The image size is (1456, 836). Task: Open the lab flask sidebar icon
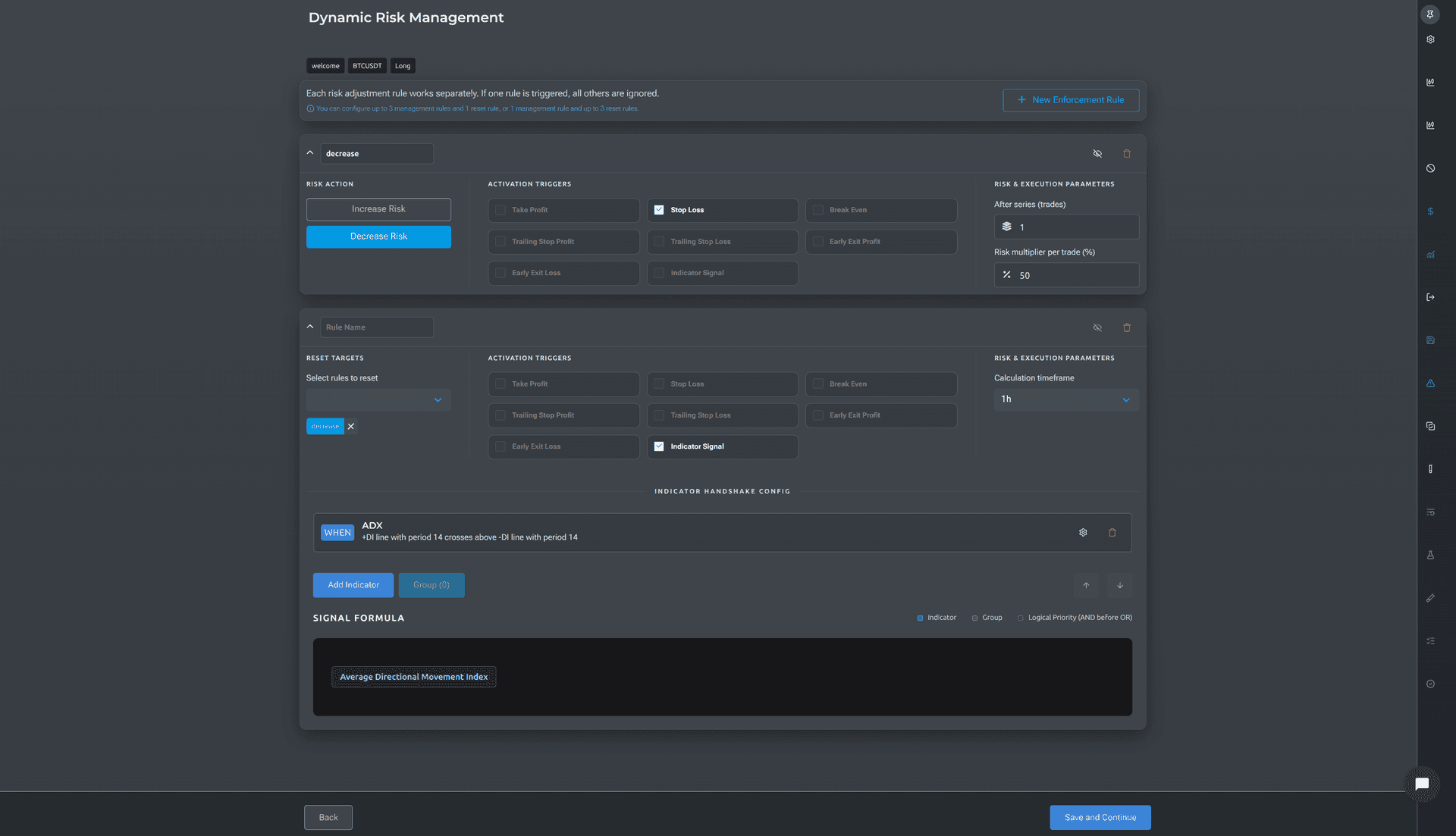click(1430, 555)
